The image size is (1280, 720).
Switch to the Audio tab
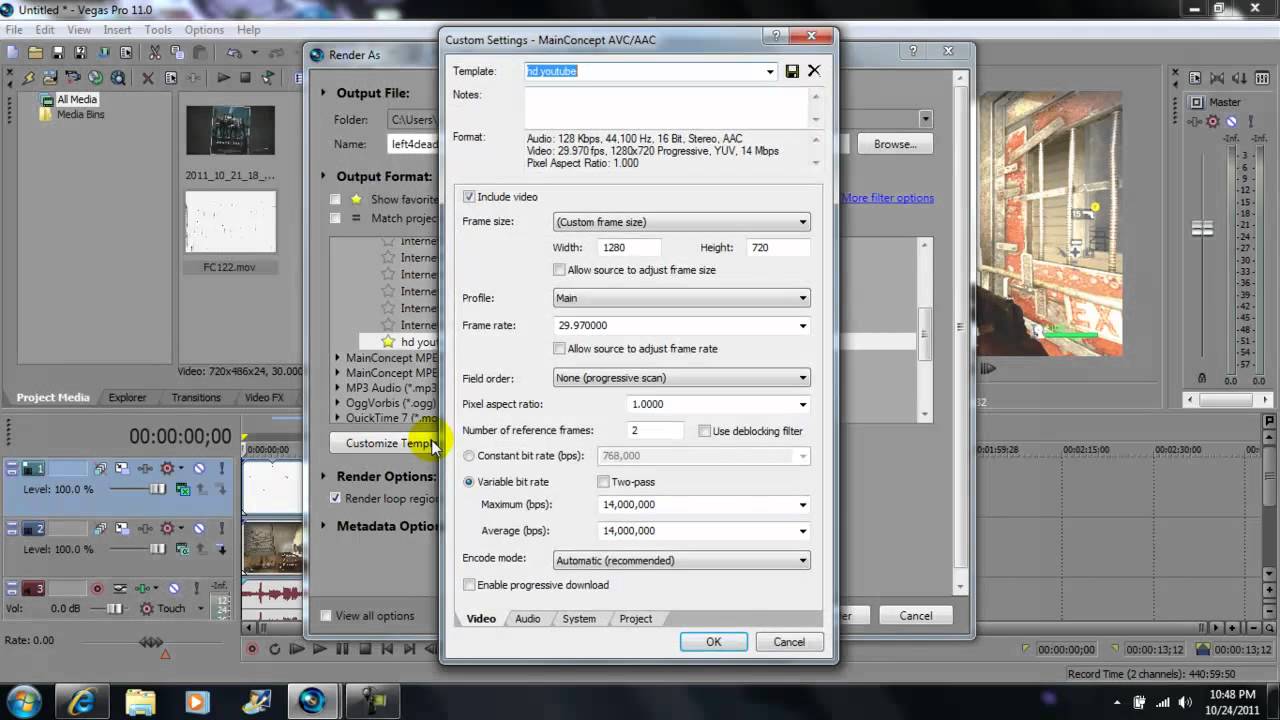coord(528,619)
